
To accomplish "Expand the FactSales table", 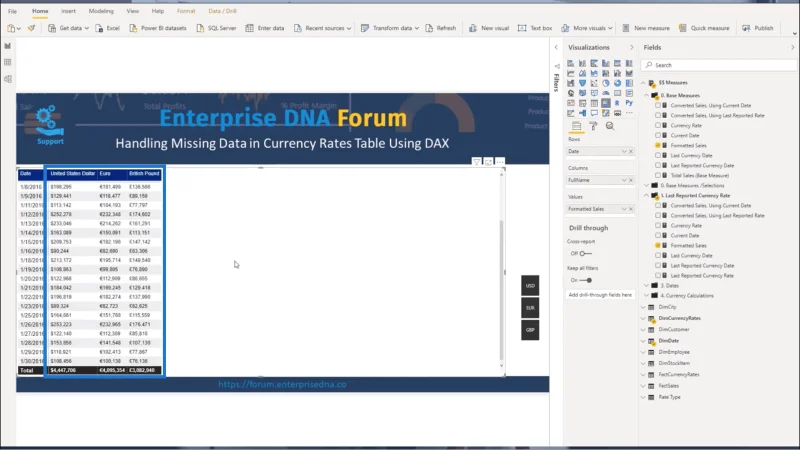I will pos(643,386).
